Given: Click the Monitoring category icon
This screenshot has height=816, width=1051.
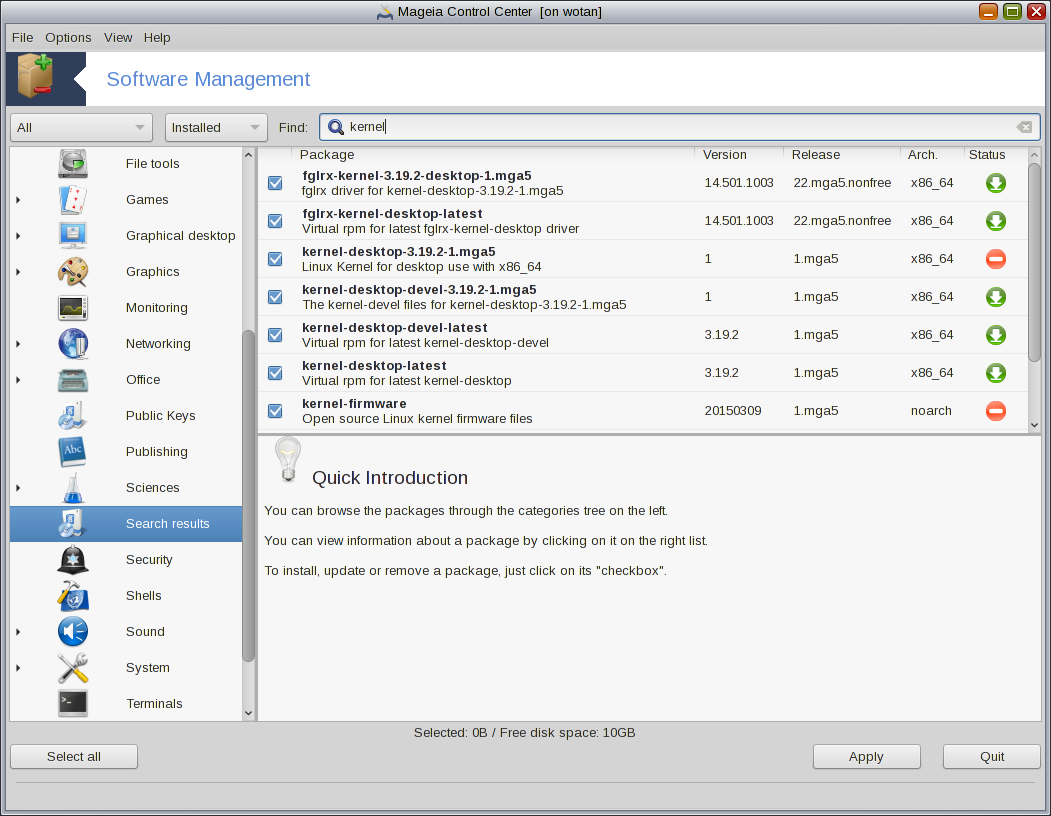Looking at the screenshot, I should tap(73, 308).
